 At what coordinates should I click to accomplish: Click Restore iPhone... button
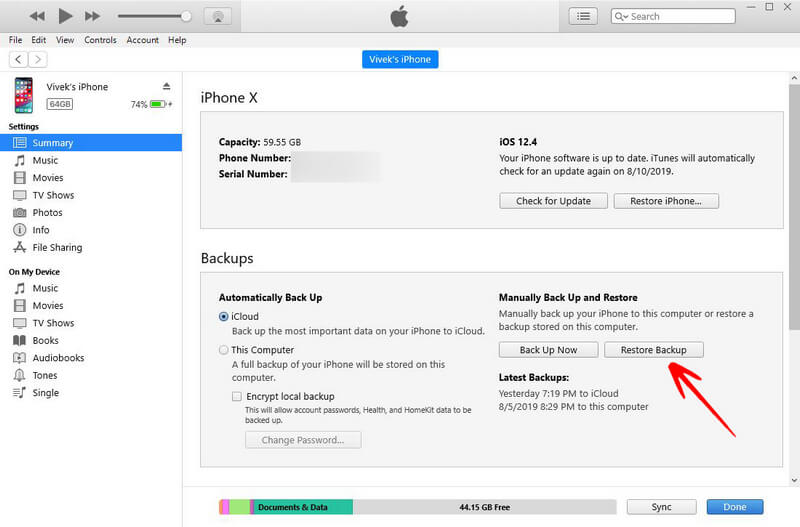coord(666,201)
